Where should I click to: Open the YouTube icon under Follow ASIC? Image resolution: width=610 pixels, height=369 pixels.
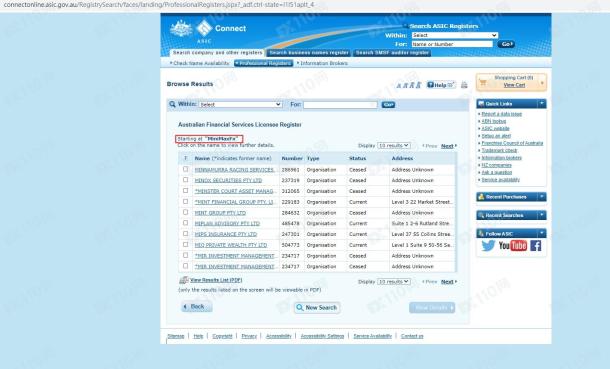point(513,245)
